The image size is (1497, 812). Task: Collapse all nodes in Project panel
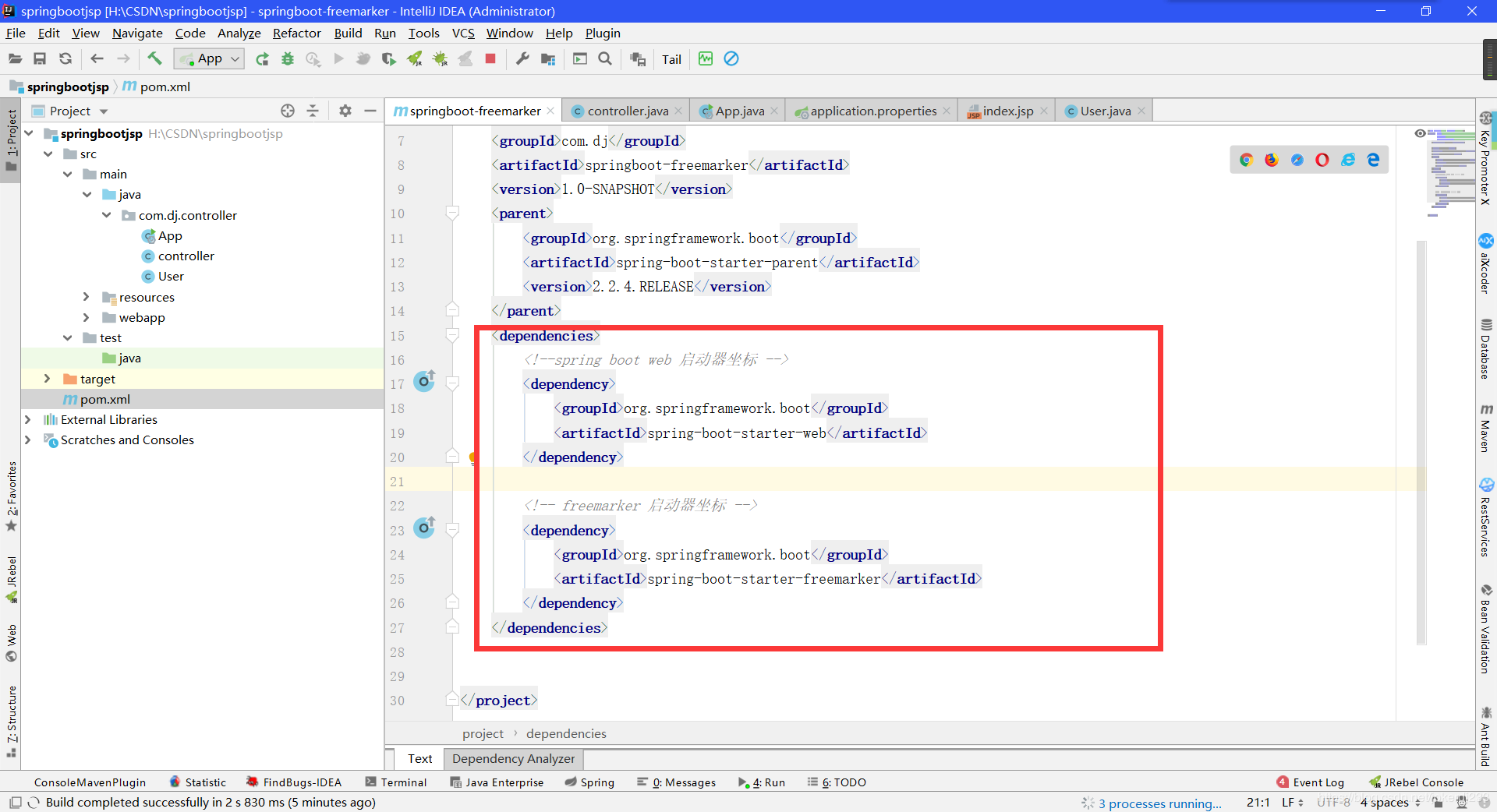click(313, 111)
